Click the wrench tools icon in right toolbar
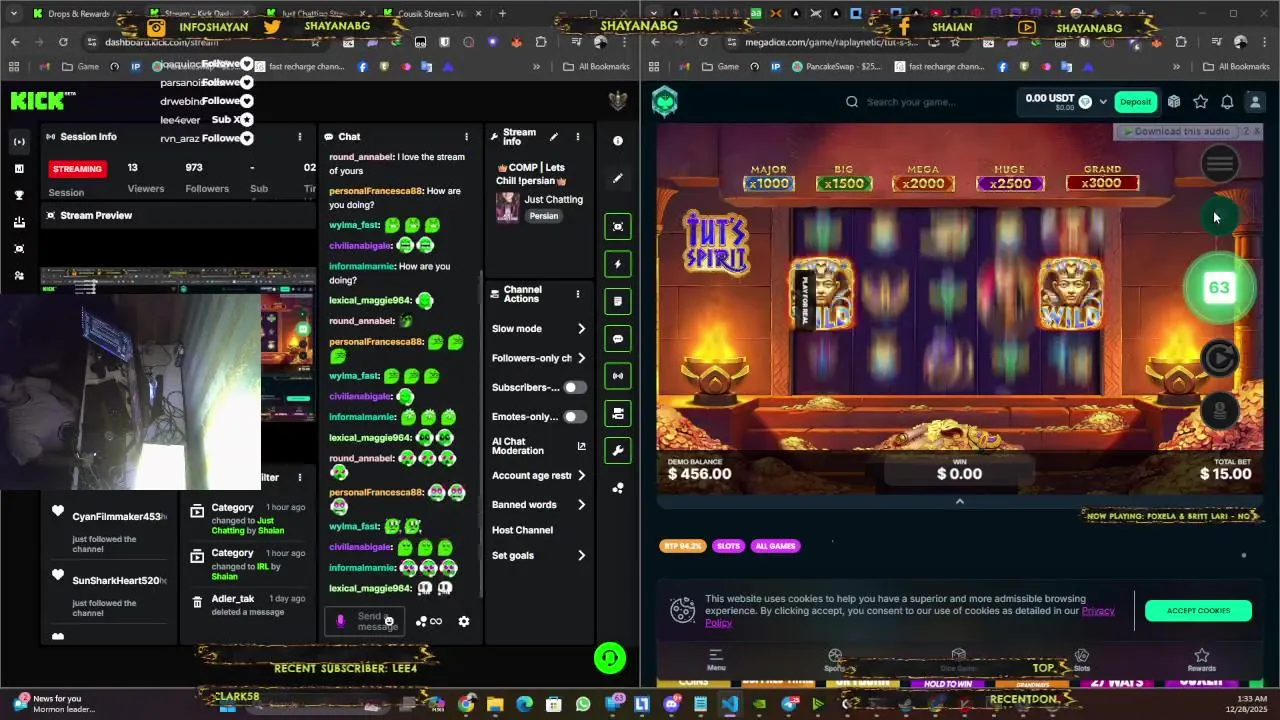 [x=618, y=451]
